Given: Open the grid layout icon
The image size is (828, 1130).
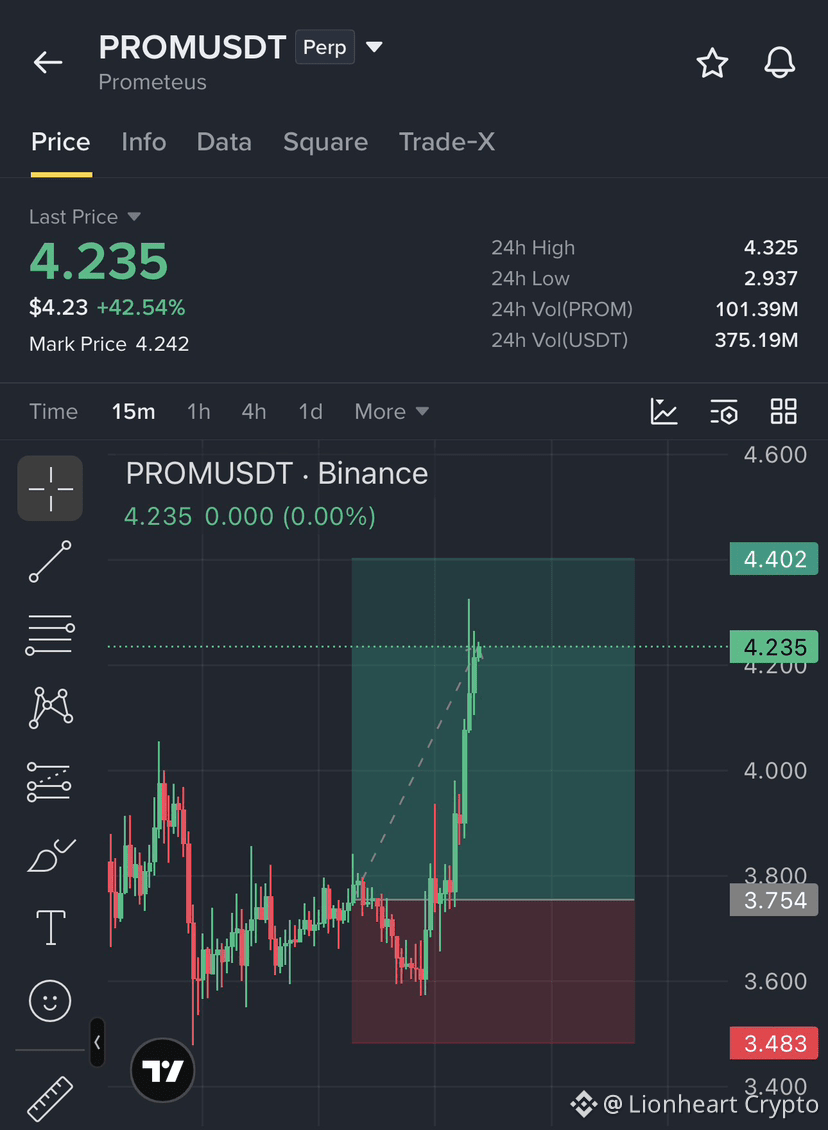Looking at the screenshot, I should (783, 411).
